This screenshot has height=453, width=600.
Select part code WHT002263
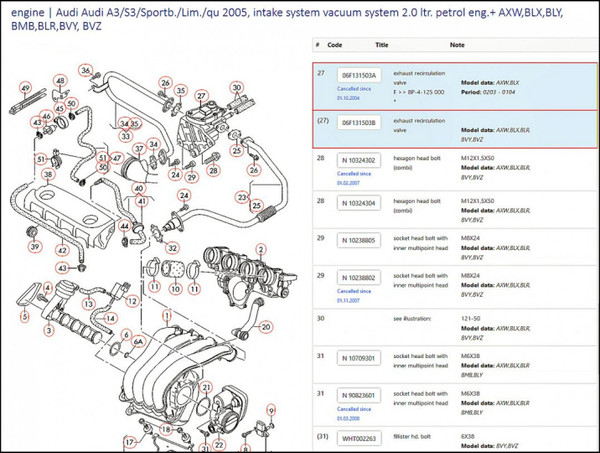point(358,437)
